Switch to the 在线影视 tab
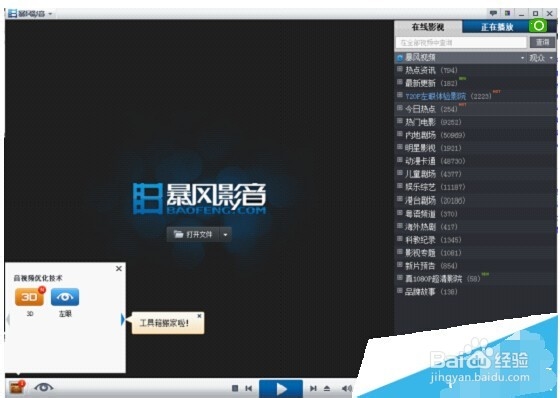 click(x=428, y=27)
